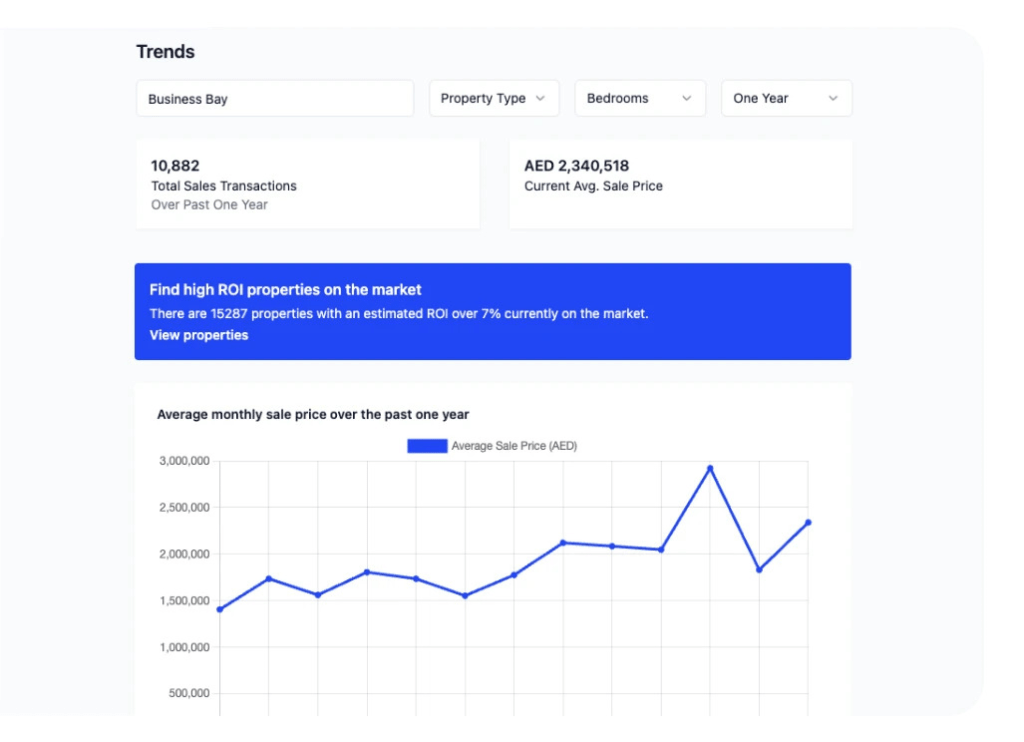Click the average monthly sale price chart title
The width and height of the screenshot is (1024, 742).
click(313, 414)
